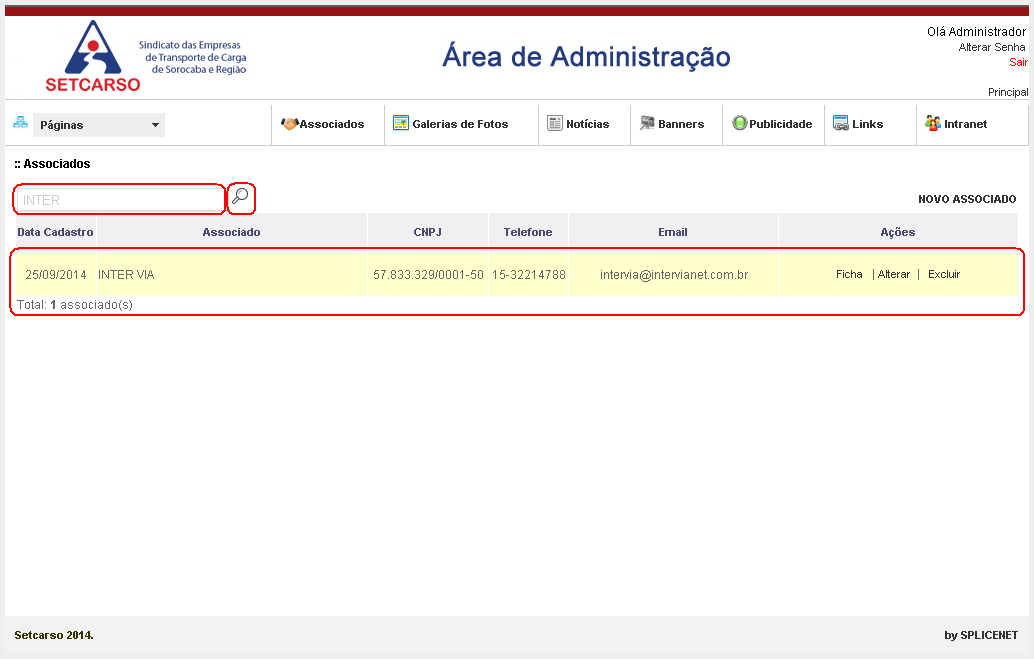Image resolution: width=1034 pixels, height=659 pixels.
Task: Click the email intervia@intervianet.com.br
Action: 674,274
